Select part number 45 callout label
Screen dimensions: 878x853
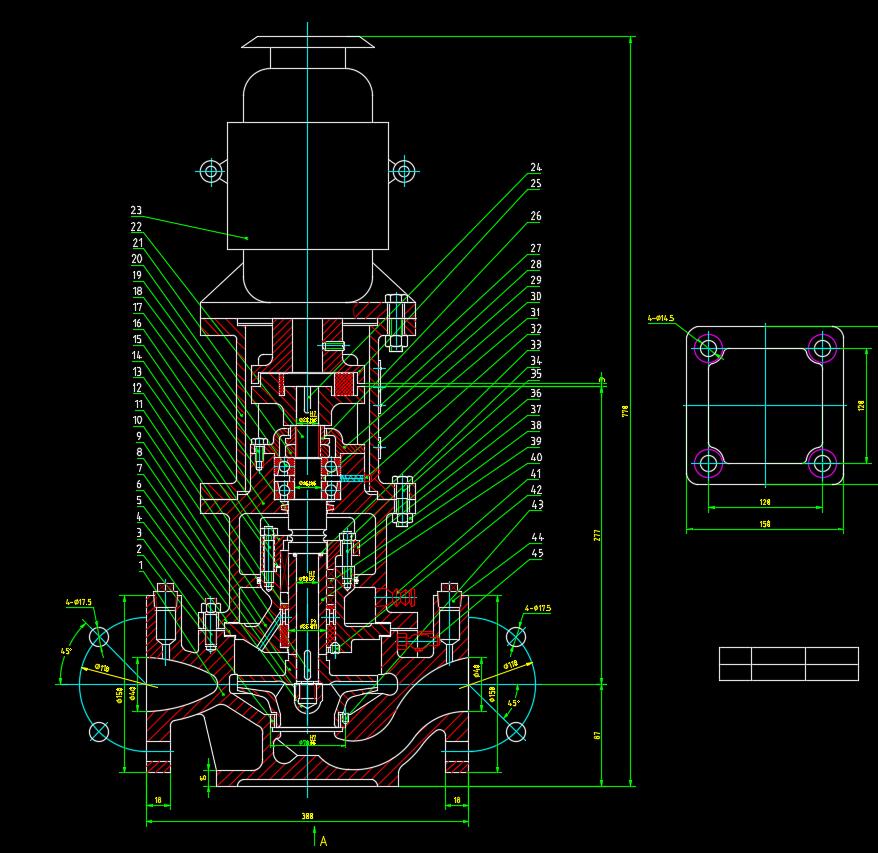click(537, 554)
